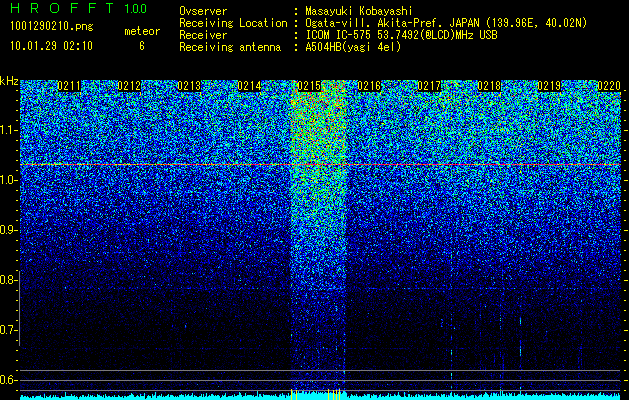Click the 'Receiver' field label
Screen dimensions: 629x400
[x=203, y=35]
